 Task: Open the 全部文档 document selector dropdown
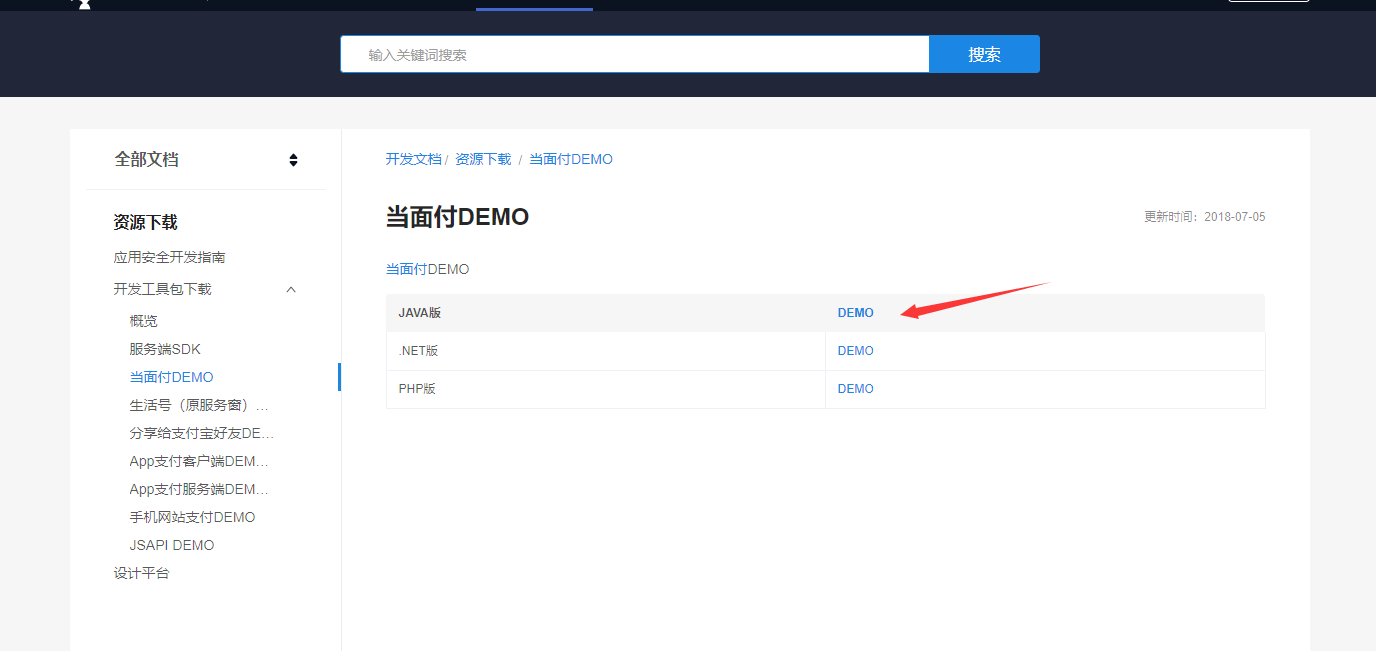pyautogui.click(x=206, y=159)
